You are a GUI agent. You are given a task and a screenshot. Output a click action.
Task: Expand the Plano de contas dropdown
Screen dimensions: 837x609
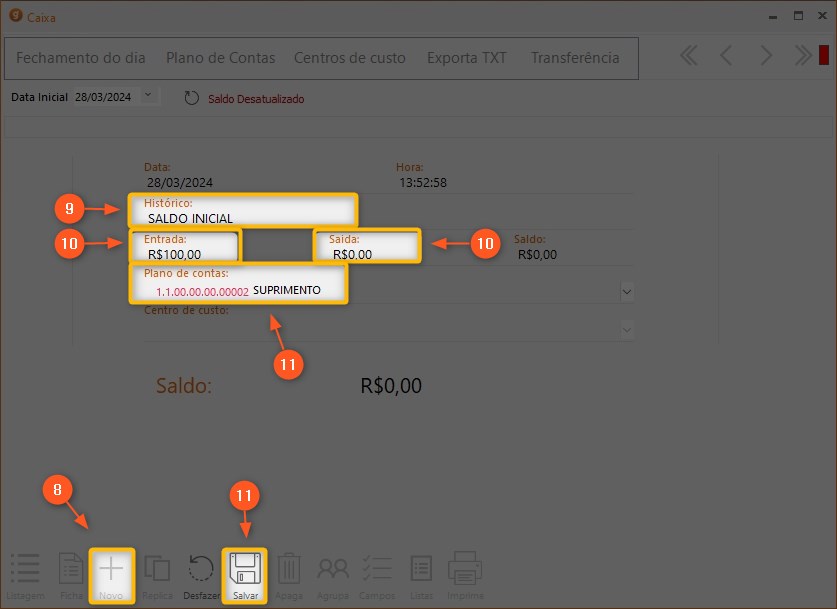tap(627, 291)
